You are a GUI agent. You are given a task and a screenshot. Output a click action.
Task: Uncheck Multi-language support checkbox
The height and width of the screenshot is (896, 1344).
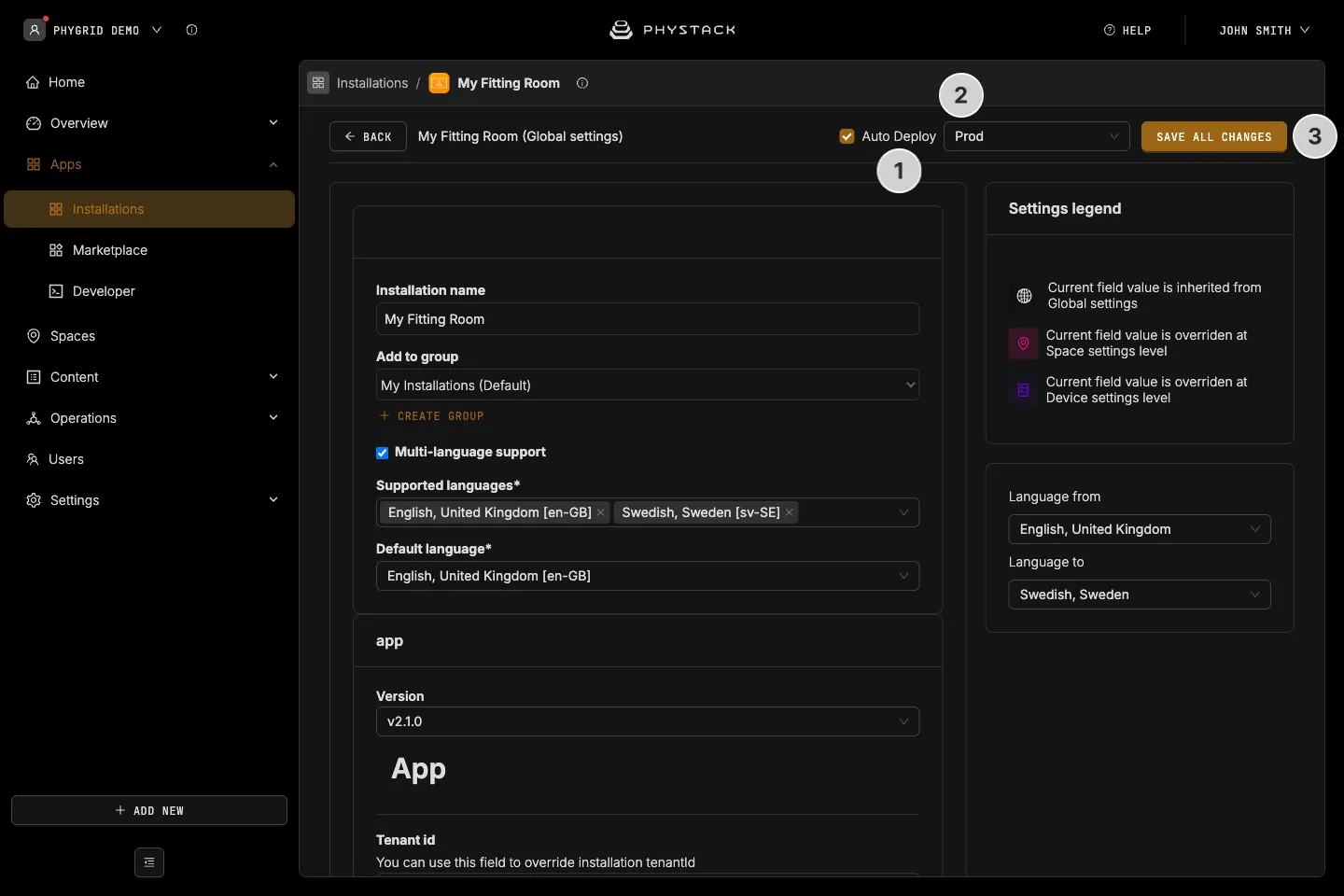pos(383,453)
